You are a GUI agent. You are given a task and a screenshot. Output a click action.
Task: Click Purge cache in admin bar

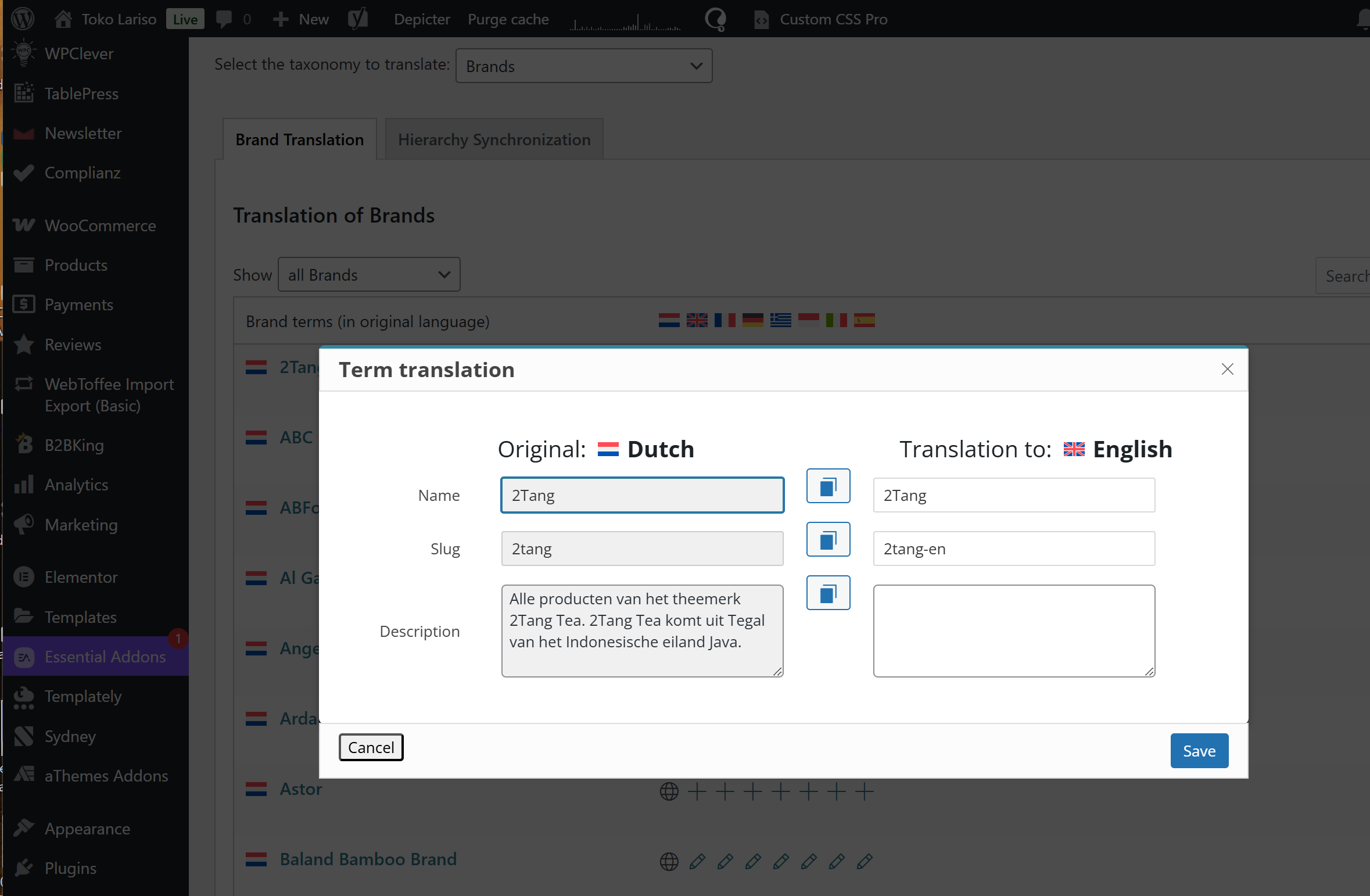508,19
